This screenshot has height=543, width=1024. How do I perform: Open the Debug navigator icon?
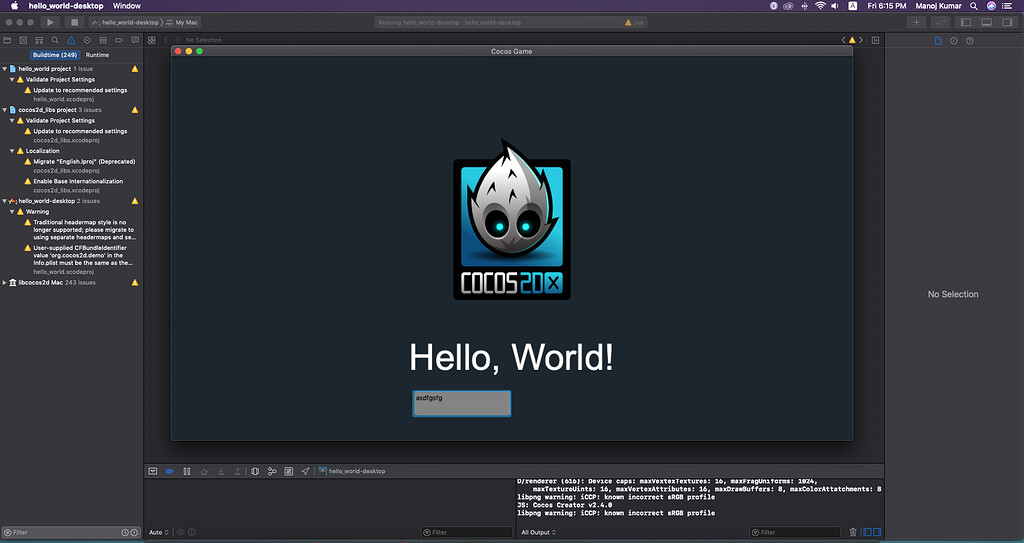[103, 40]
